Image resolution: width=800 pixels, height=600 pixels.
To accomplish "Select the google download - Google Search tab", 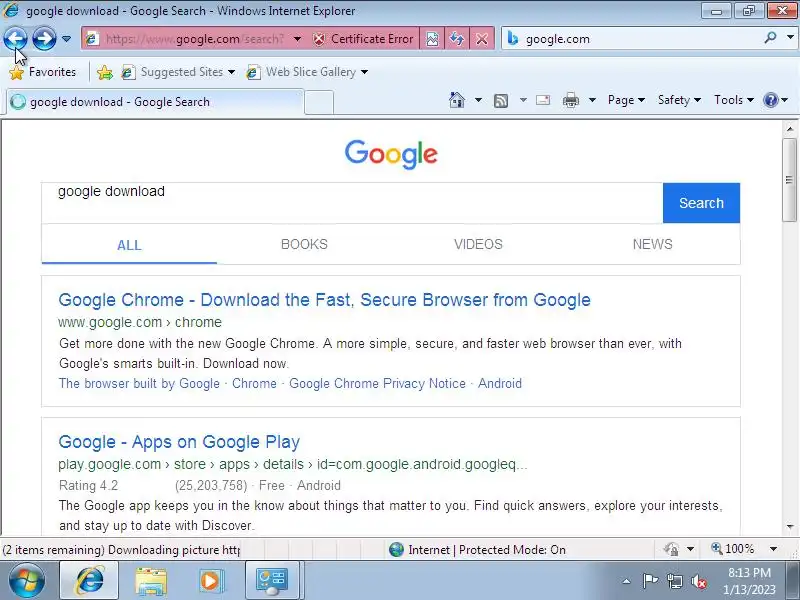I will [x=155, y=102].
